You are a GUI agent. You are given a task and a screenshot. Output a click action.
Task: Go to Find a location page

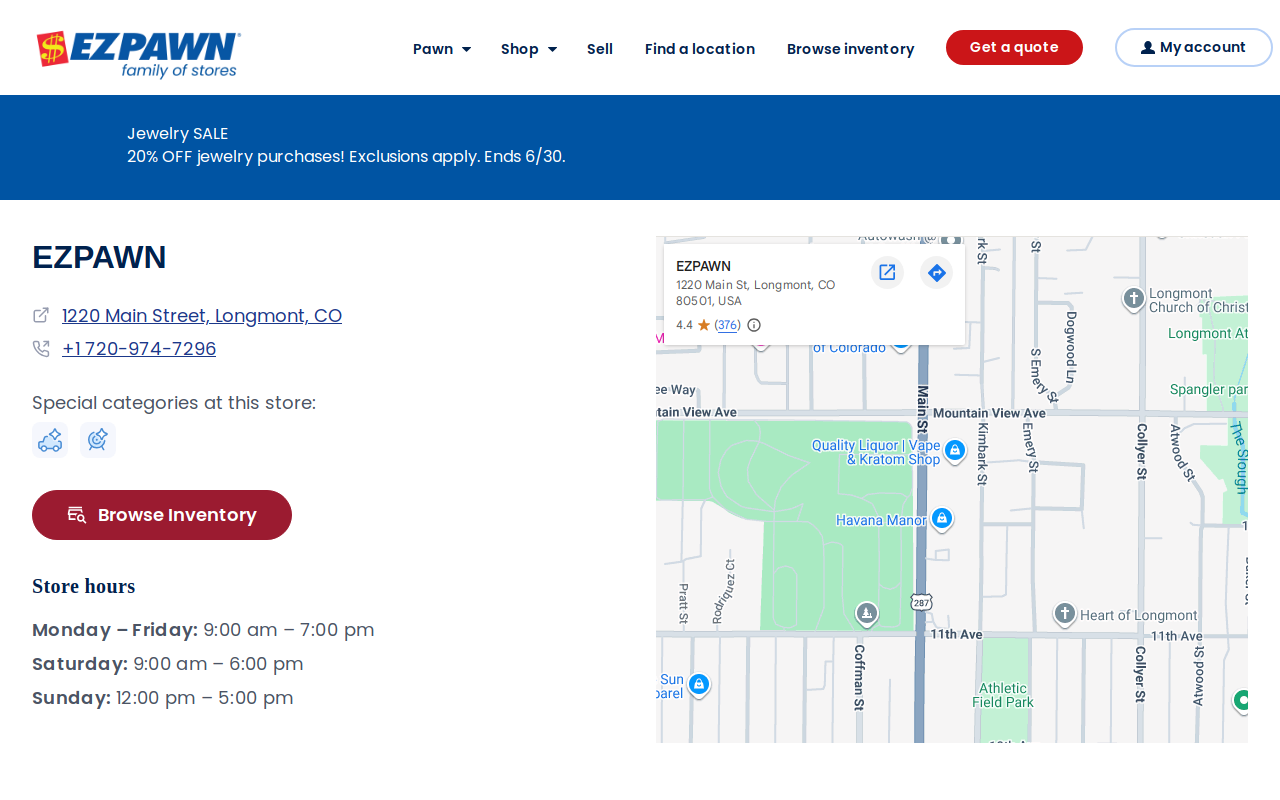[x=700, y=49]
